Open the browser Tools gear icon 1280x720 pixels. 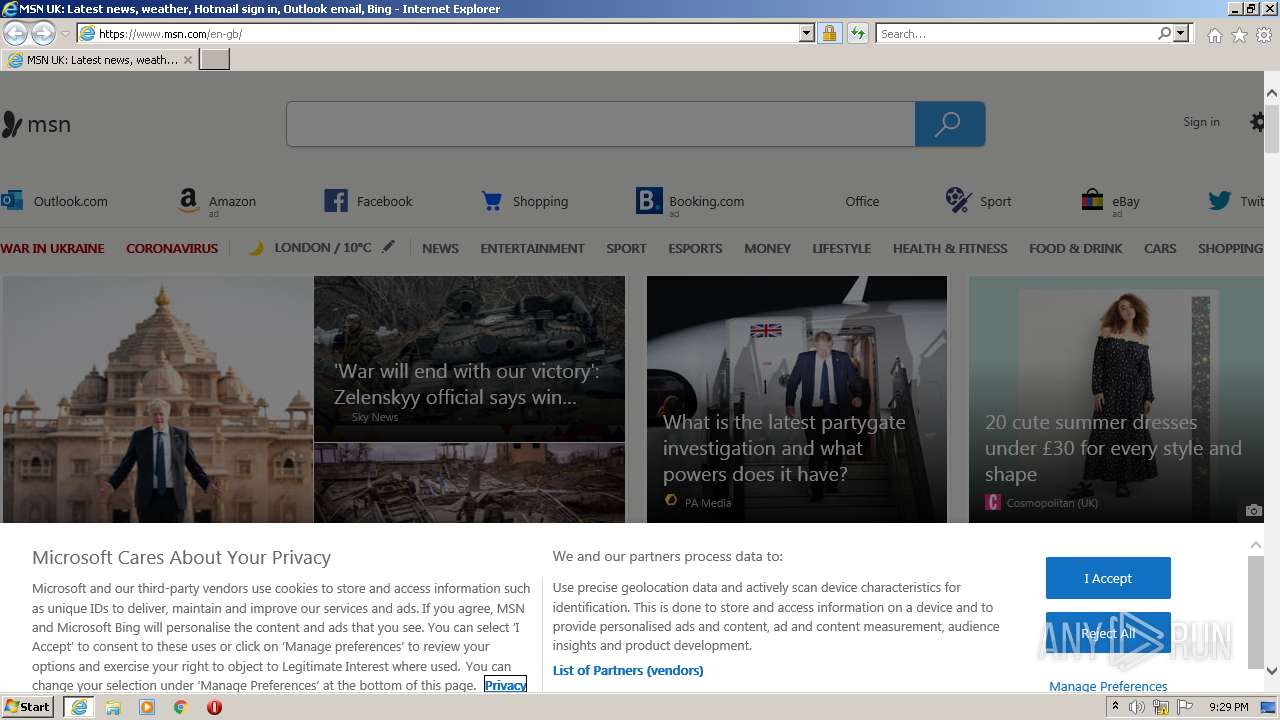(1264, 34)
